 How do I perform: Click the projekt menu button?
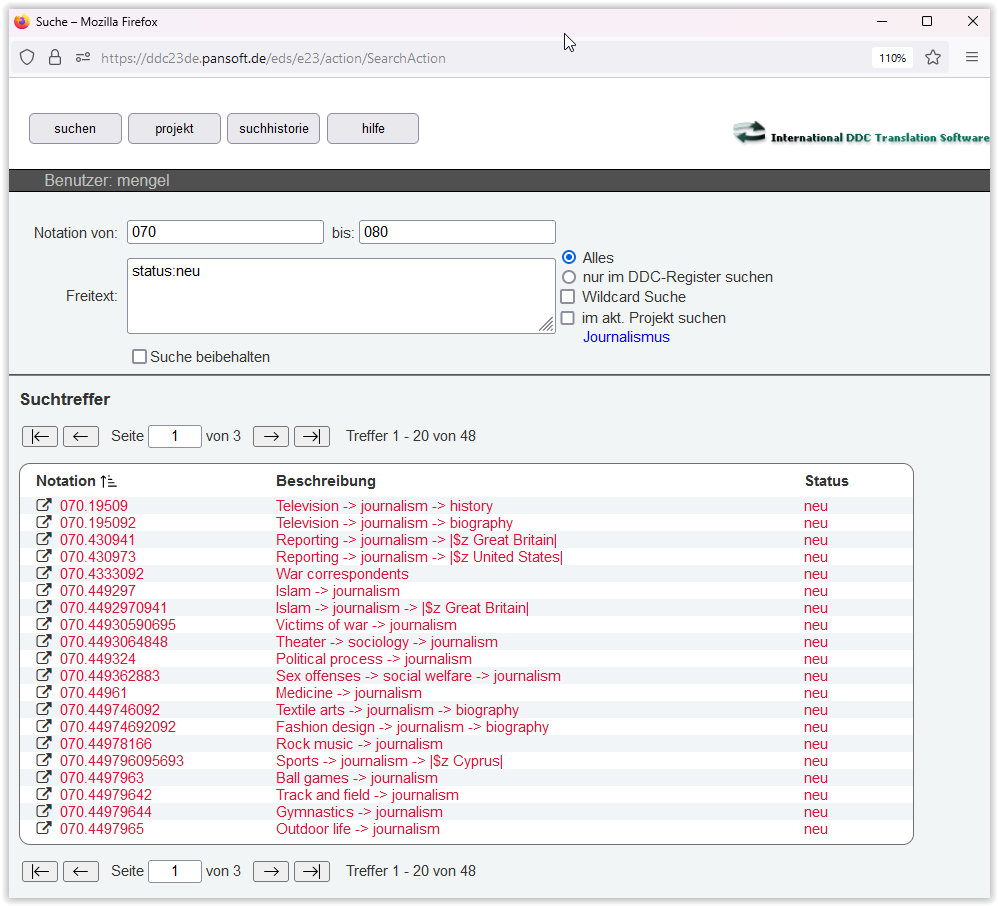pos(174,129)
